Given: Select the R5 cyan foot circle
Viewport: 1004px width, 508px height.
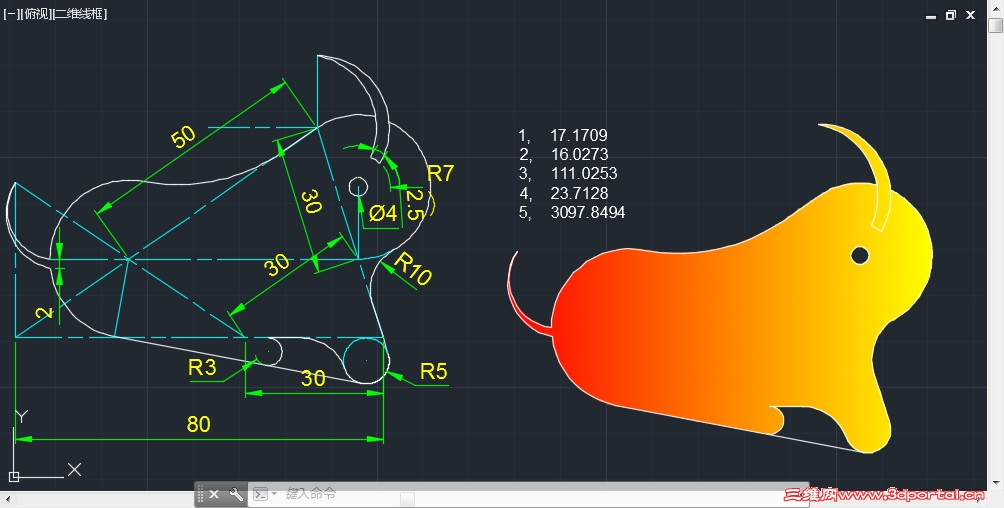Looking at the screenshot, I should (x=366, y=361).
